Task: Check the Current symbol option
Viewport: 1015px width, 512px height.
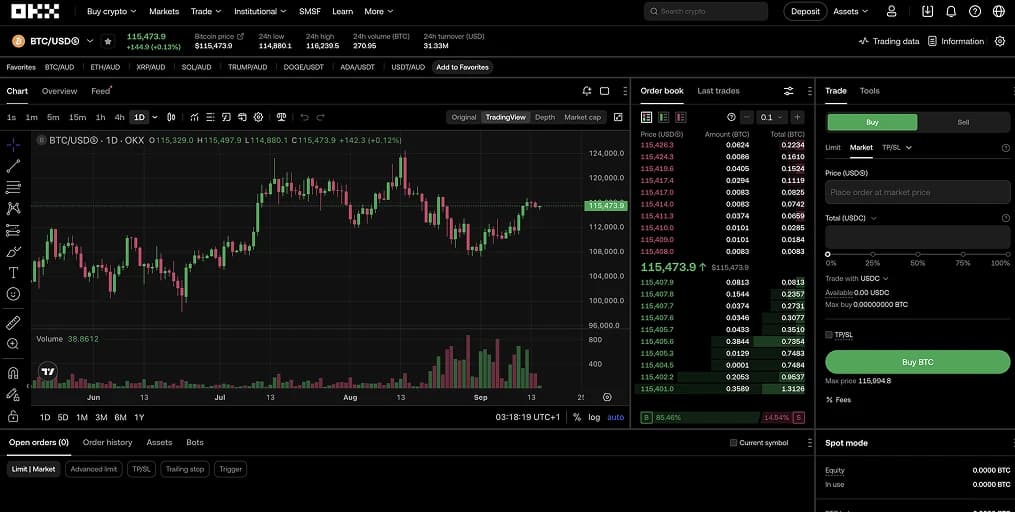Action: pyautogui.click(x=734, y=443)
